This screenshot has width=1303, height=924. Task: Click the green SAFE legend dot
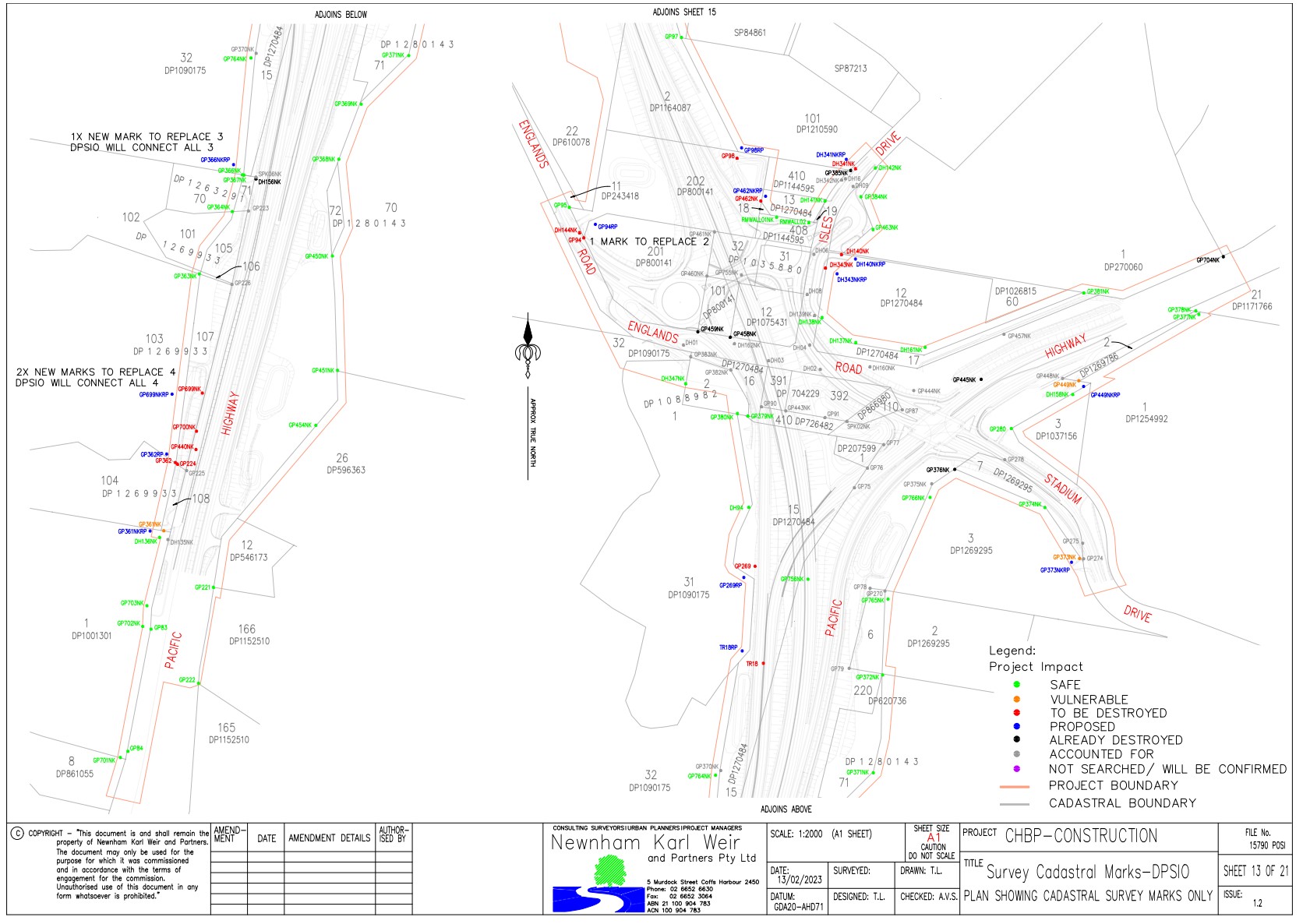click(x=1016, y=685)
